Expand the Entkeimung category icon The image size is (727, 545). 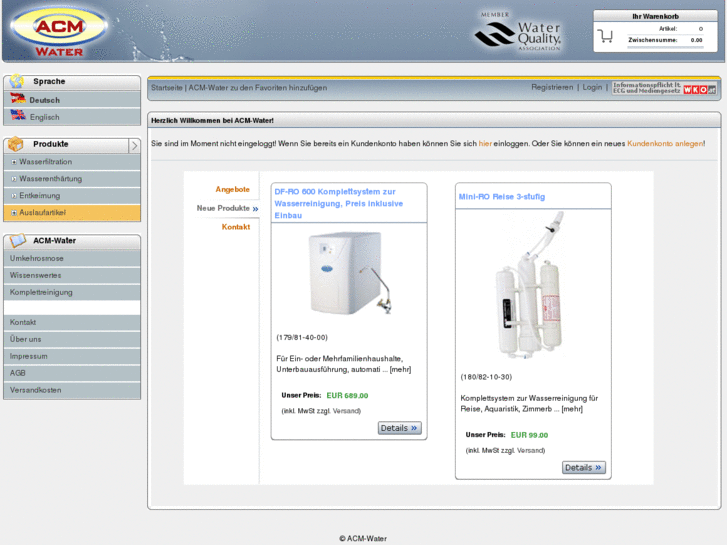pyautogui.click(x=14, y=196)
